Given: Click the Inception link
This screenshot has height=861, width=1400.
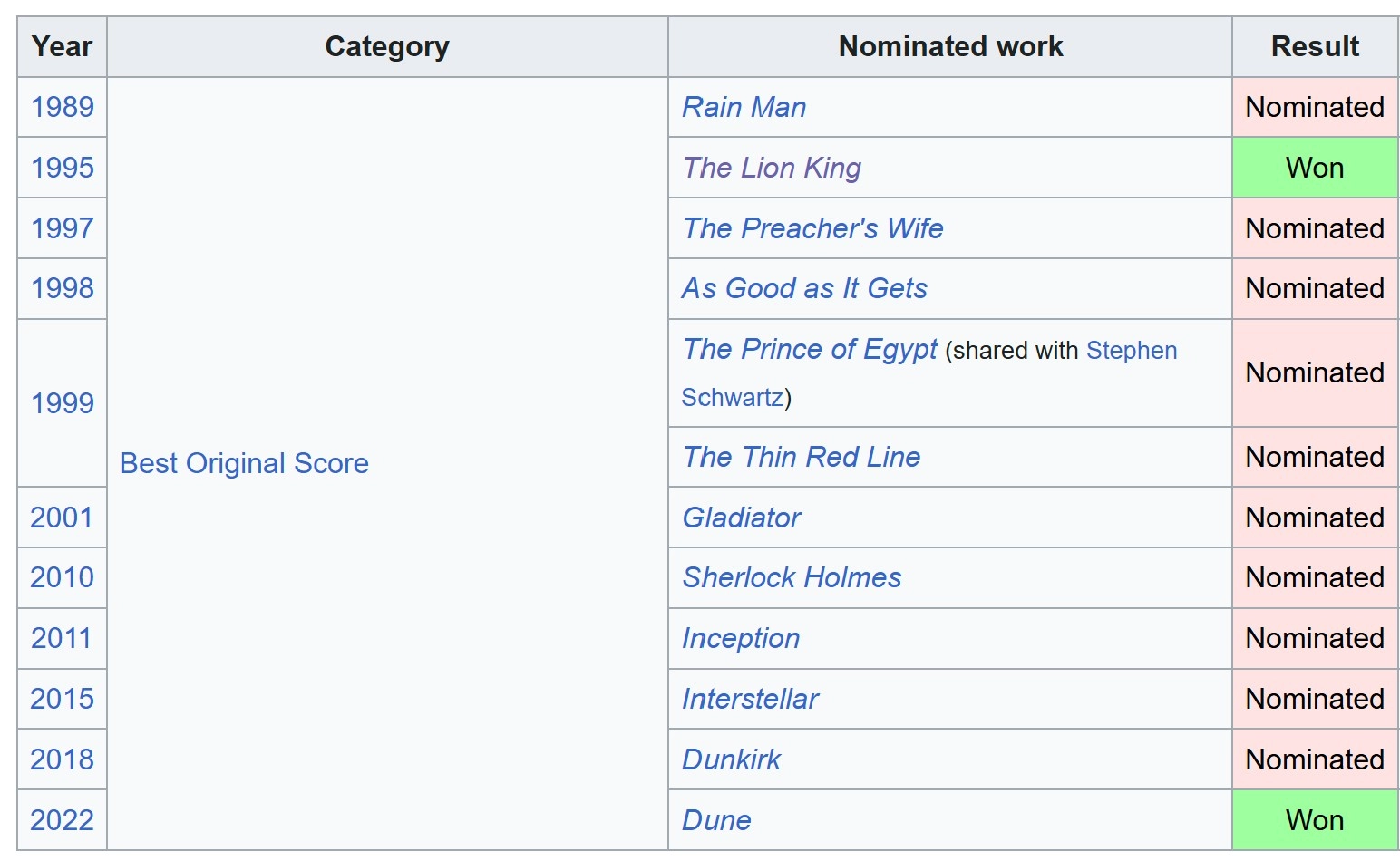Looking at the screenshot, I should [741, 638].
